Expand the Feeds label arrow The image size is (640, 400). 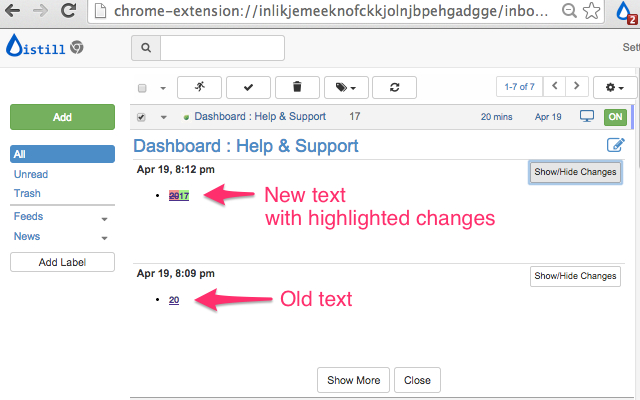click(104, 218)
